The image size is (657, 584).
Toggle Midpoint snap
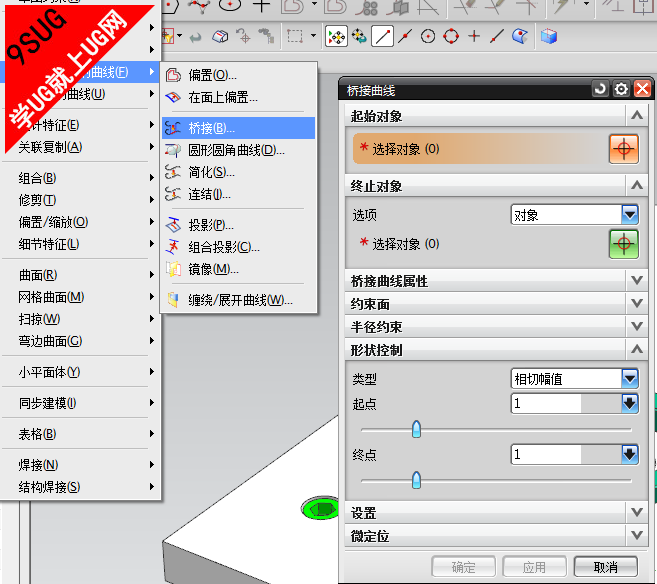pos(405,36)
